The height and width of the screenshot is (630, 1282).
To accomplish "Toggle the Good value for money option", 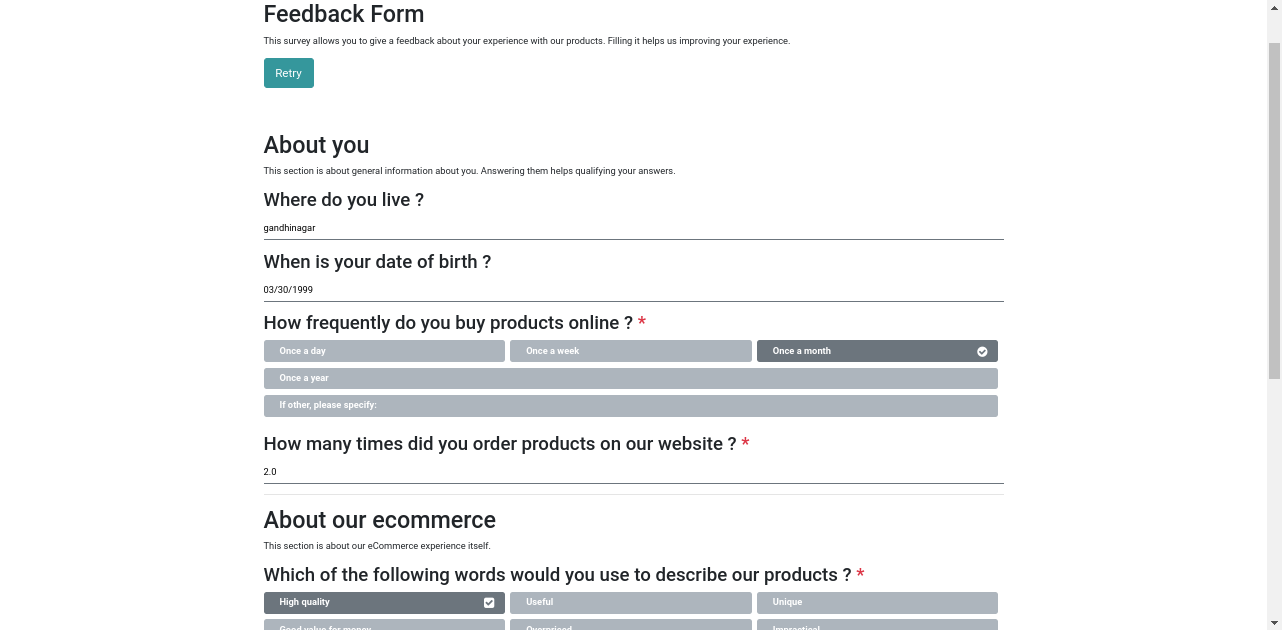I will 384,625.
